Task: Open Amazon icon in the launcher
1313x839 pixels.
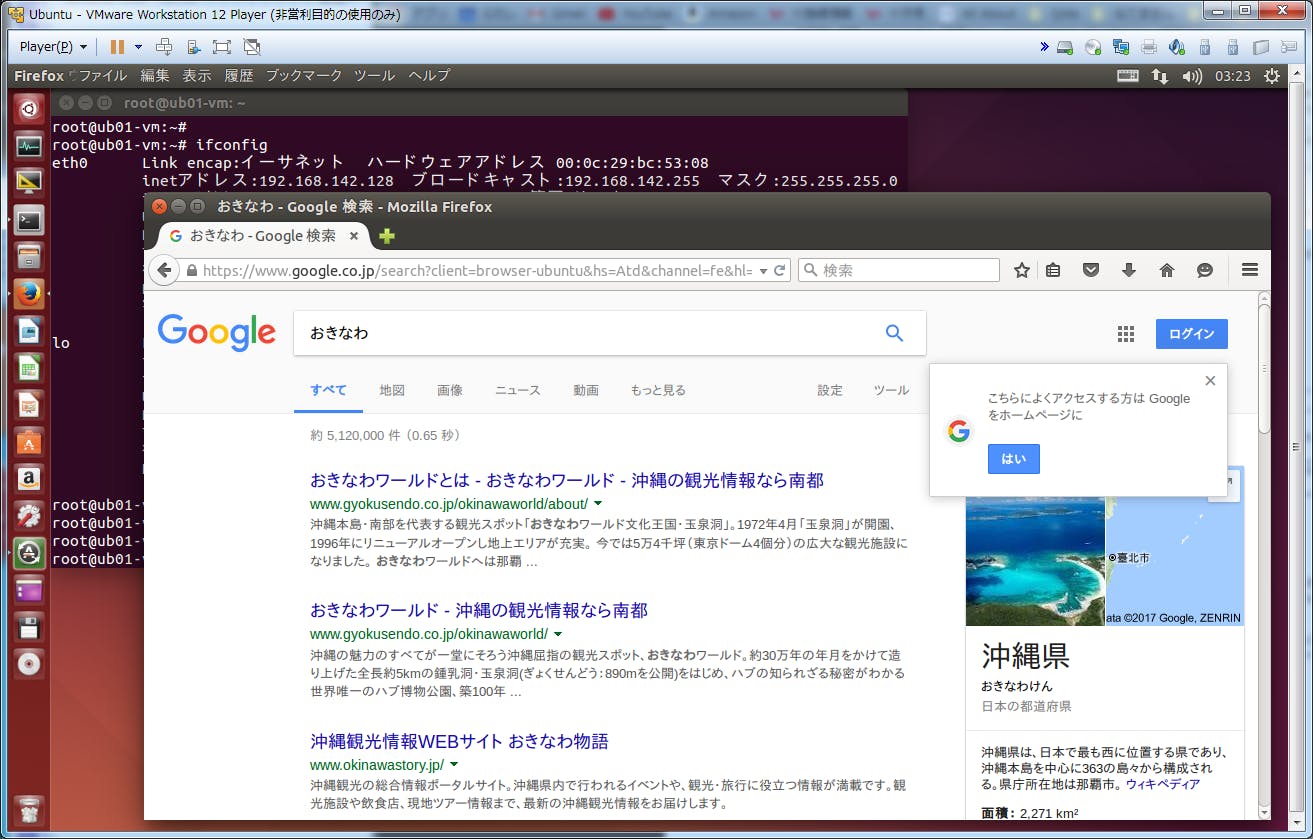Action: [x=29, y=479]
